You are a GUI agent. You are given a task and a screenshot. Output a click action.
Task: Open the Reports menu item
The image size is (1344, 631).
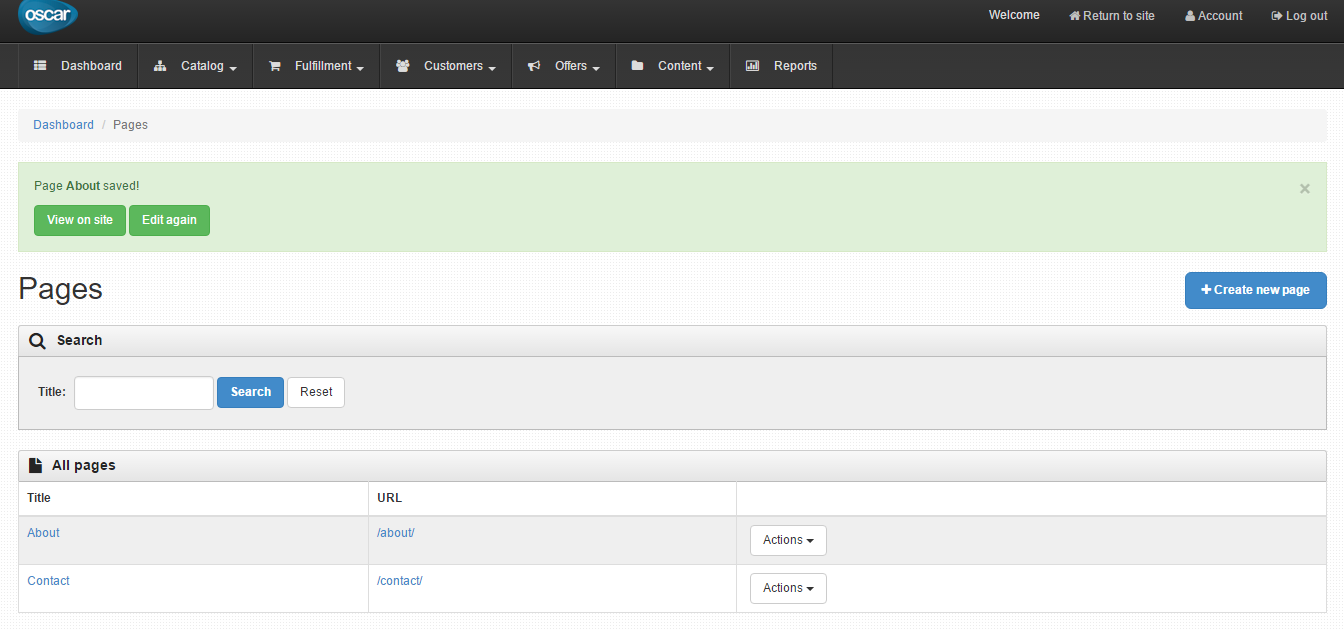pos(781,66)
